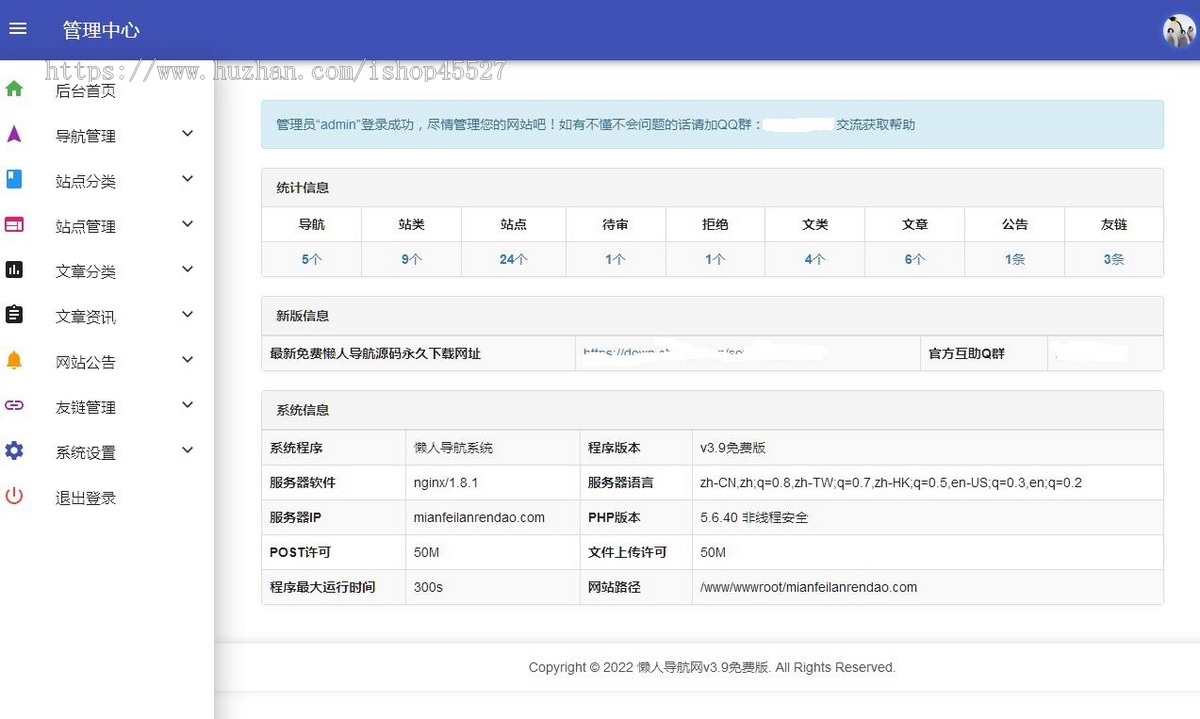The width and height of the screenshot is (1200, 719).
Task: Open the 4个 count under 文类
Action: pyautogui.click(x=815, y=259)
